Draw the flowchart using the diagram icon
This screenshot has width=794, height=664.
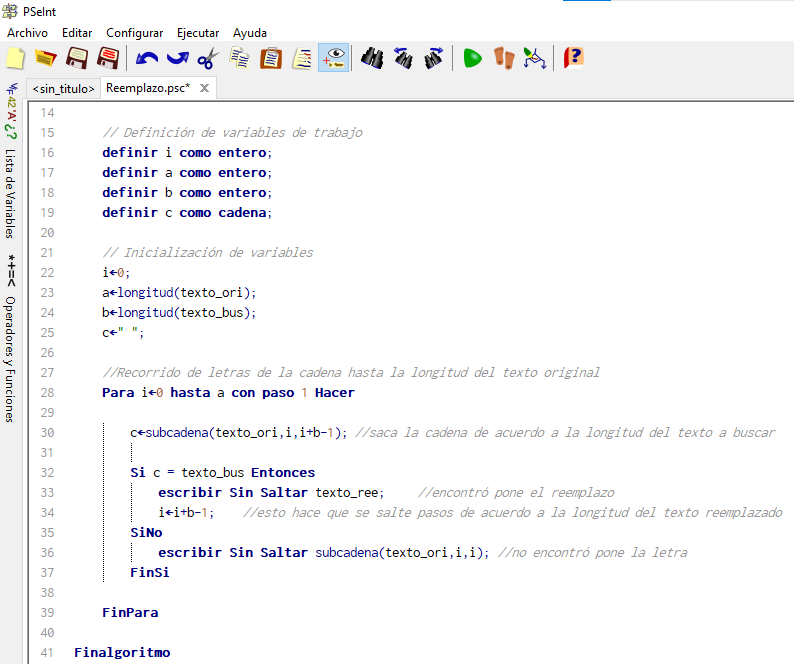pos(535,58)
